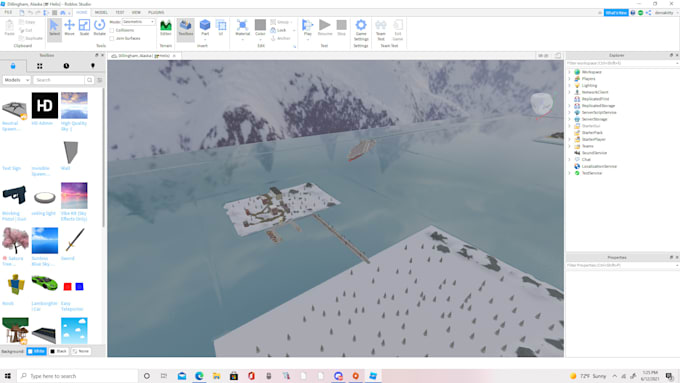Open the Part Color picker
The image size is (680, 383).
(260, 28)
